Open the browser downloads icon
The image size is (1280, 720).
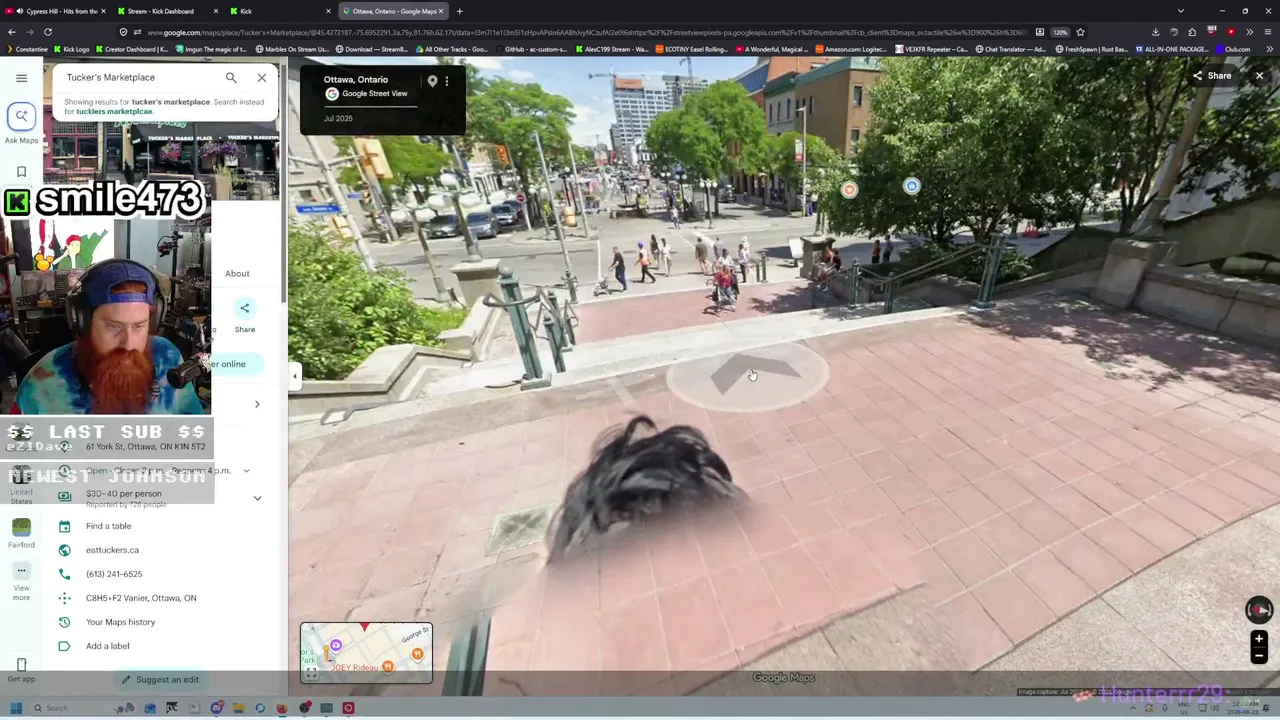[1155, 32]
